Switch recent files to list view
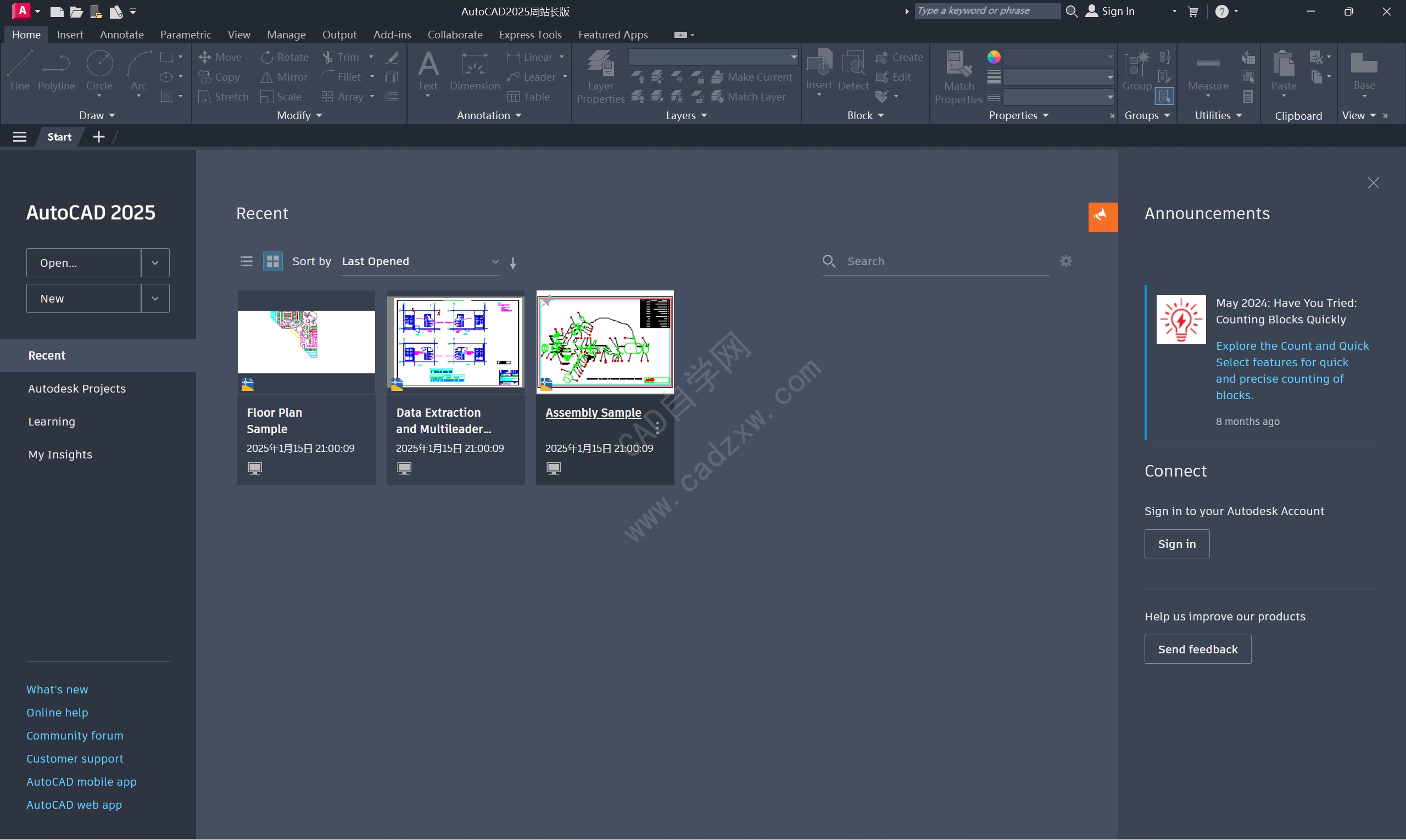Image resolution: width=1406 pixels, height=840 pixels. pyautogui.click(x=246, y=261)
